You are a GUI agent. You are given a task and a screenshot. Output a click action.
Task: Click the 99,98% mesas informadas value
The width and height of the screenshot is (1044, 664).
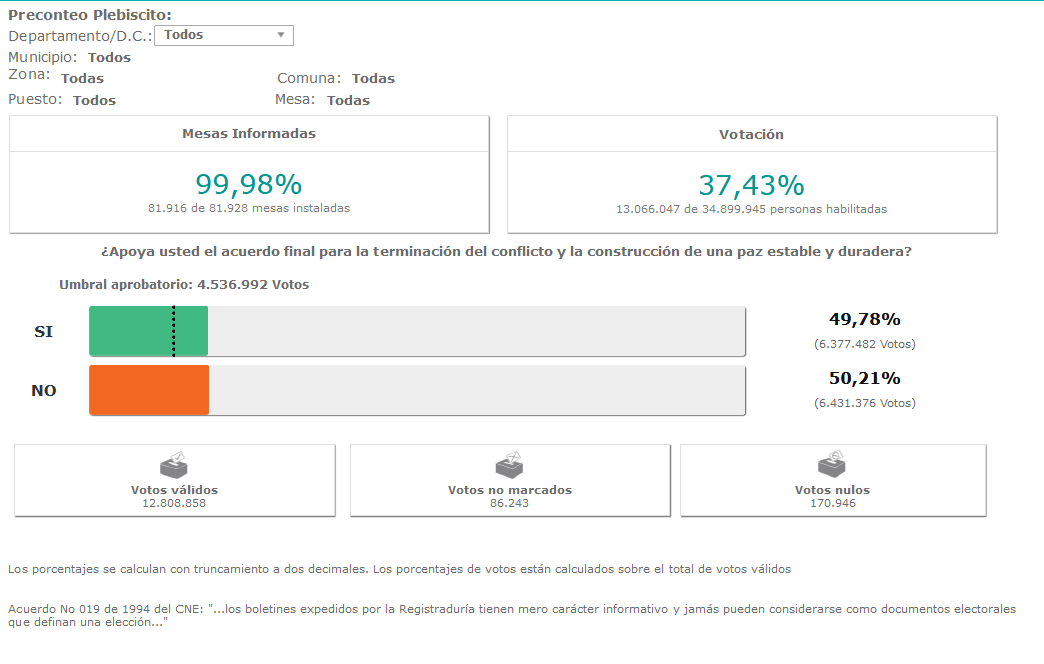[248, 184]
